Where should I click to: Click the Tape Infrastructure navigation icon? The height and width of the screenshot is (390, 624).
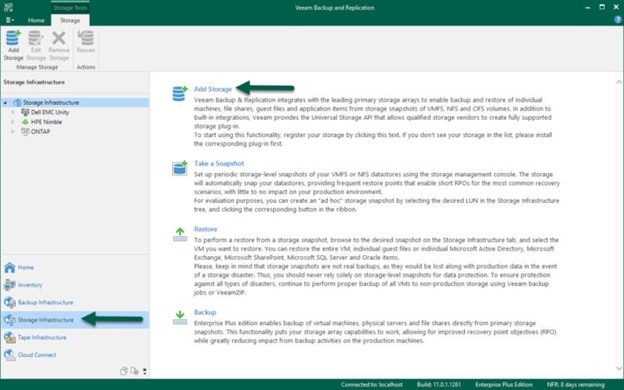point(10,337)
